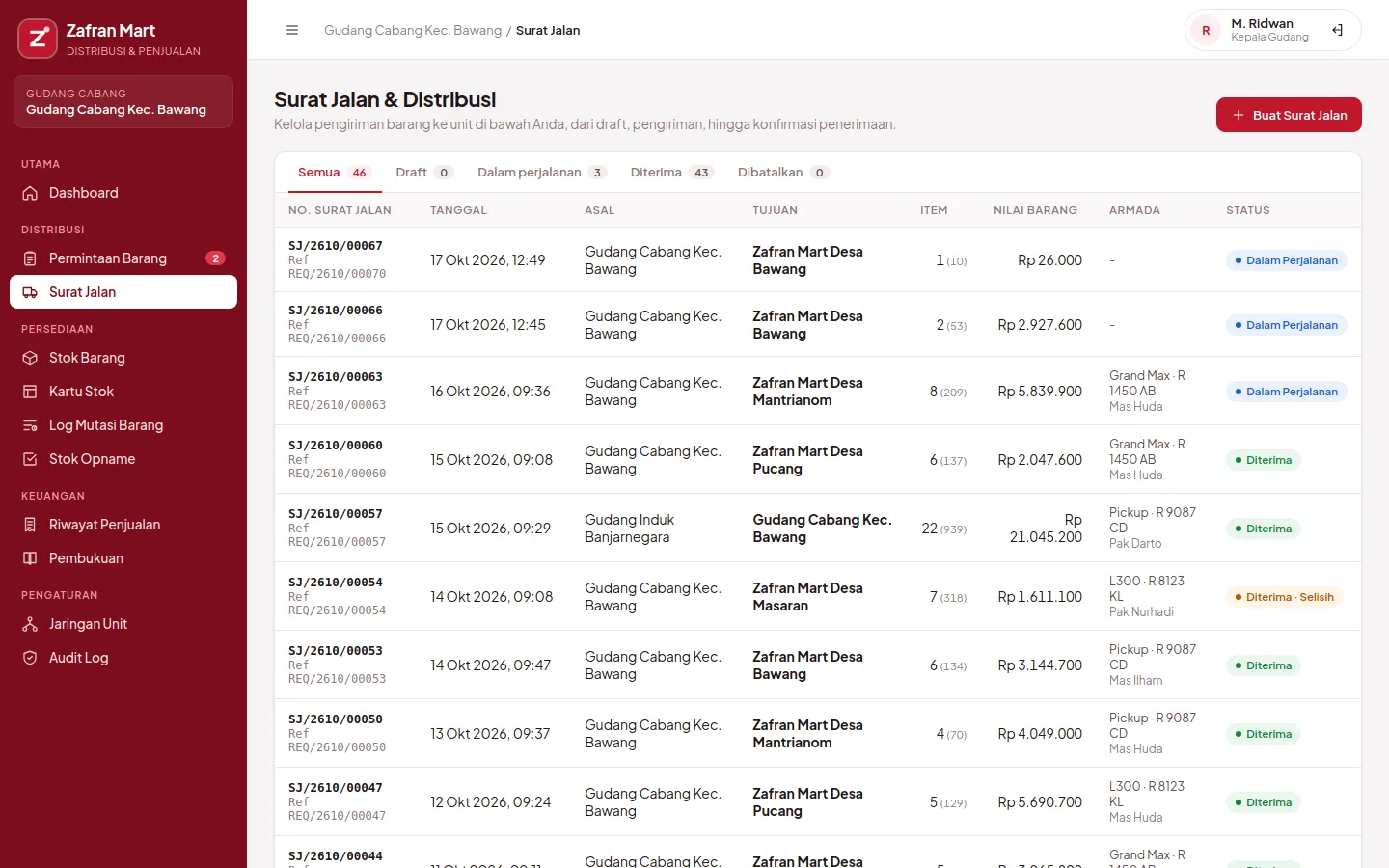Click the Zafran Mart logo icon
This screenshot has height=868, width=1389.
point(38,39)
